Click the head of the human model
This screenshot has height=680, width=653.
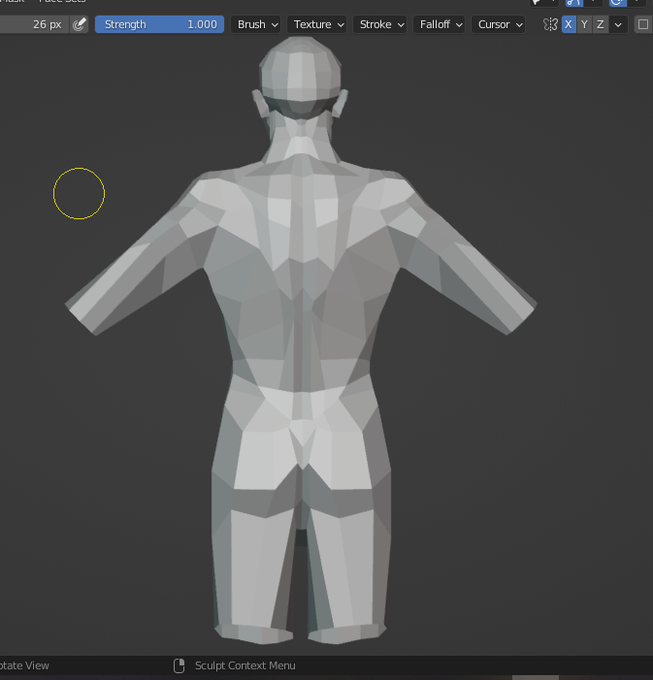click(300, 76)
